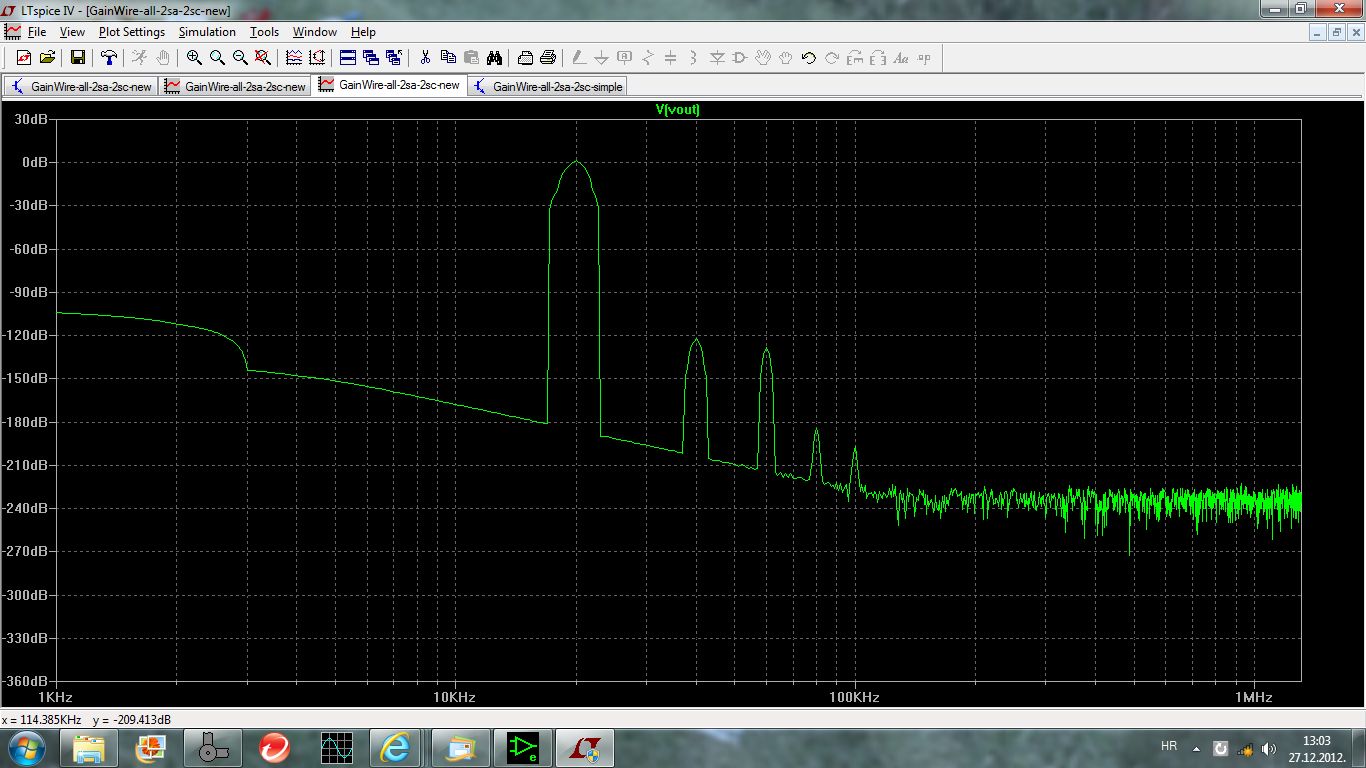Image resolution: width=1366 pixels, height=768 pixels.
Task: Click the cursor coordinates readout in status bar
Action: click(x=87, y=720)
